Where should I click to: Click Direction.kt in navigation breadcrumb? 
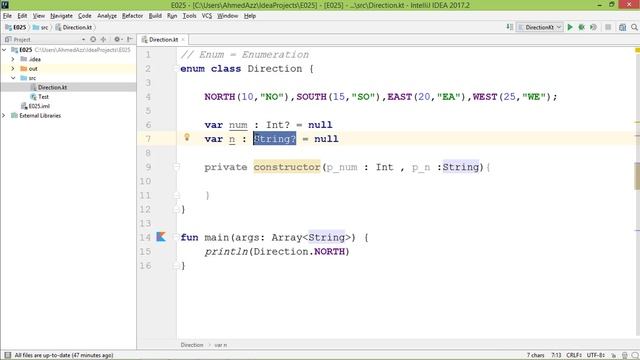click(77, 27)
